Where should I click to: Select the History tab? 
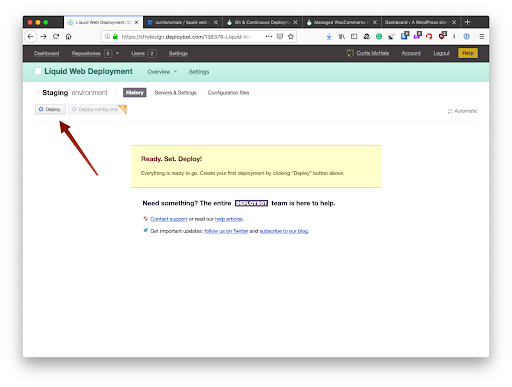point(135,93)
